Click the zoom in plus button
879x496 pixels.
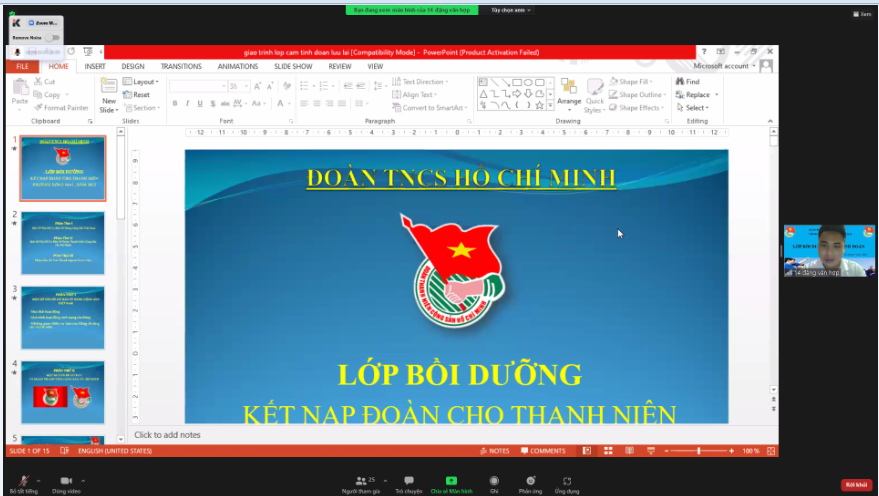[732, 451]
